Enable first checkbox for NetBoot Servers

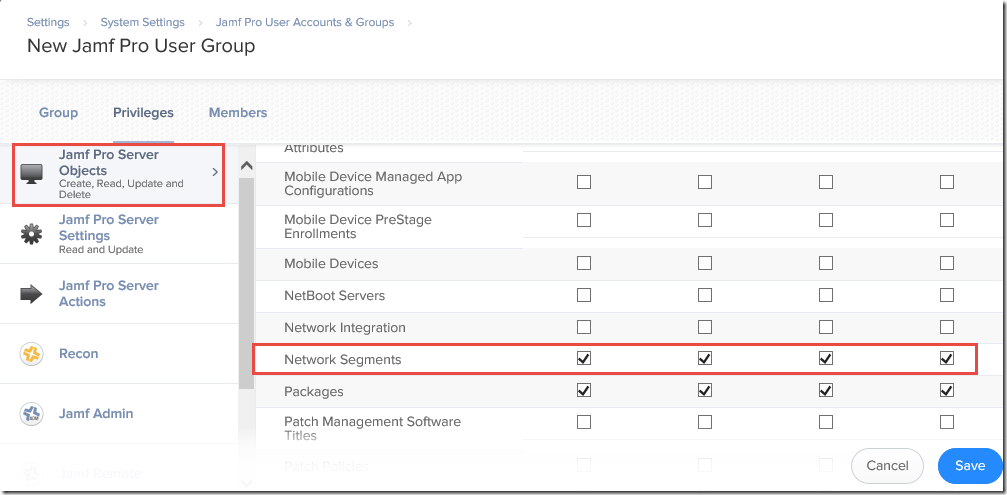point(584,295)
